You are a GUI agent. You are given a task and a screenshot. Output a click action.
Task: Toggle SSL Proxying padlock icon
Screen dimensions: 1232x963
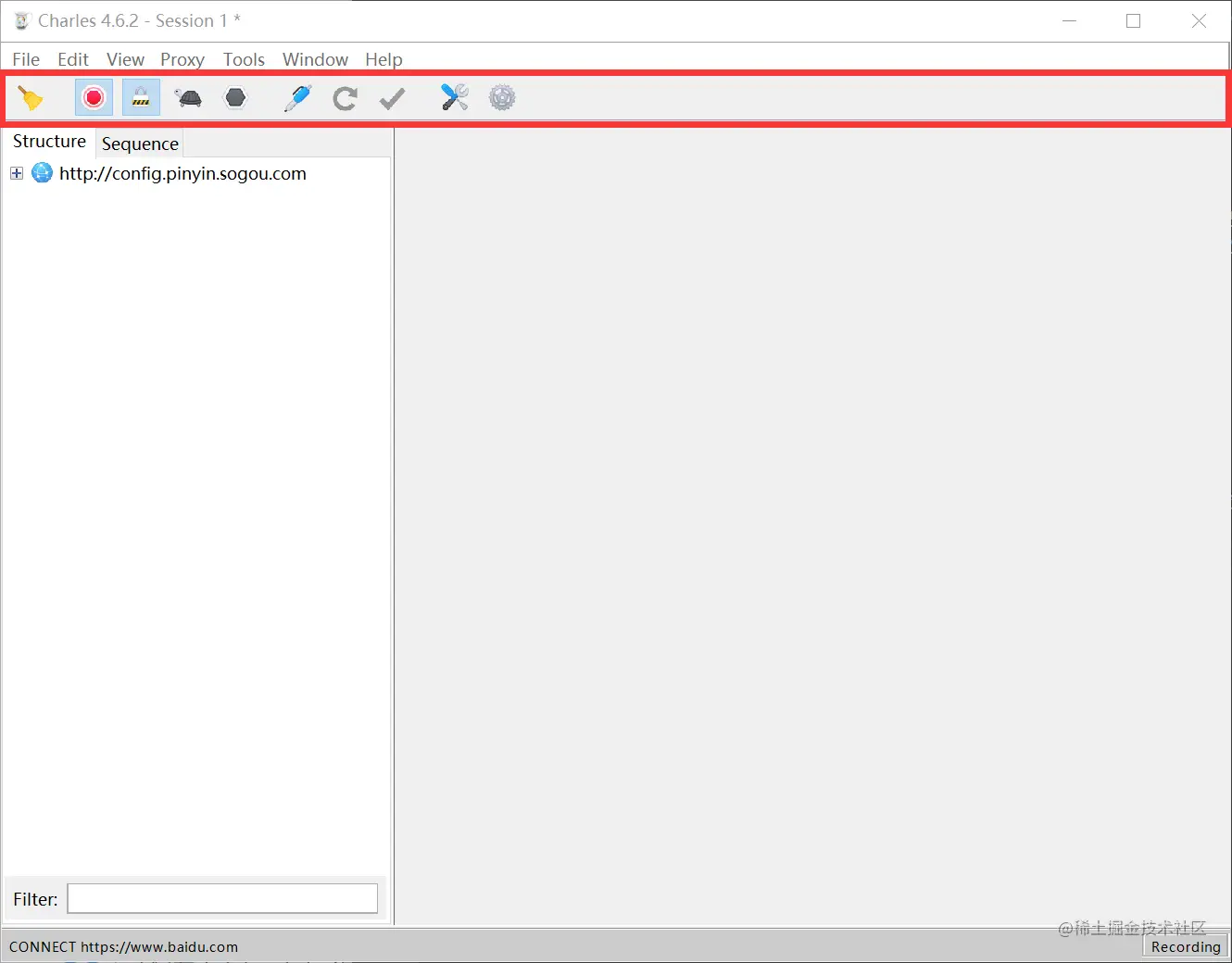pos(141,97)
